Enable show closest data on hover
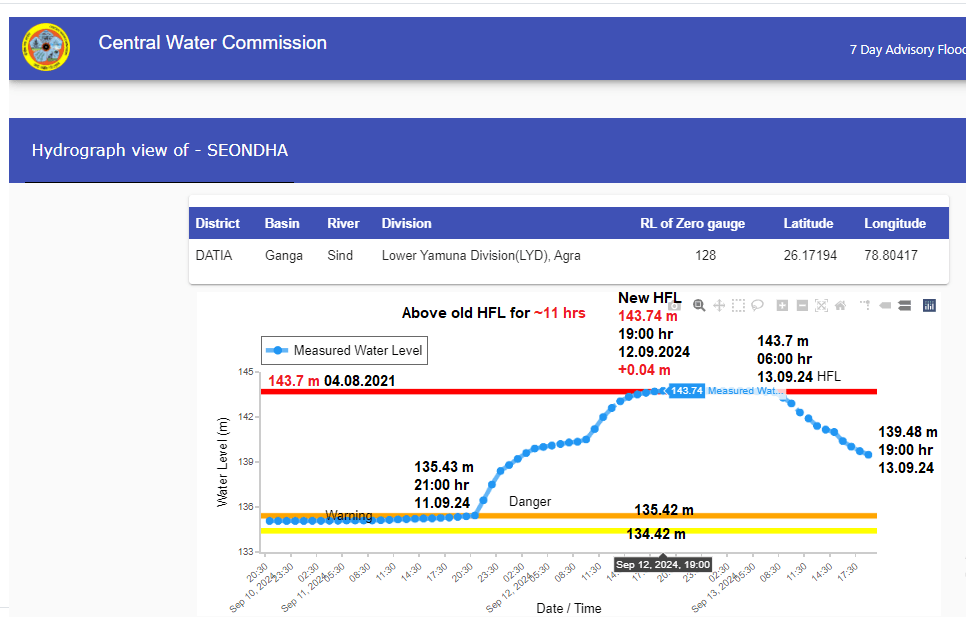 pos(885,305)
